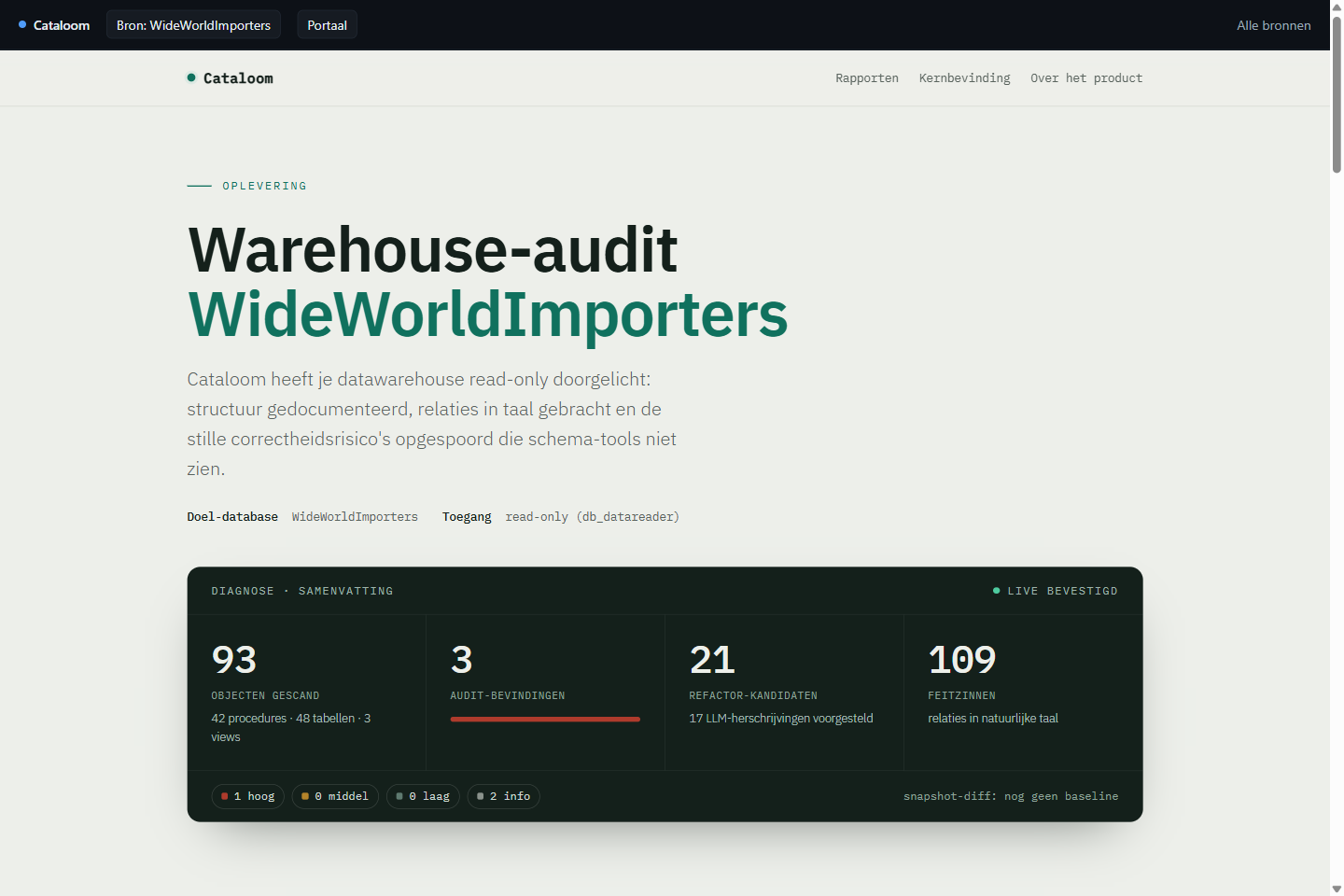The image size is (1344, 896).
Task: Click the OPLEVERING section label
Action: (264, 186)
